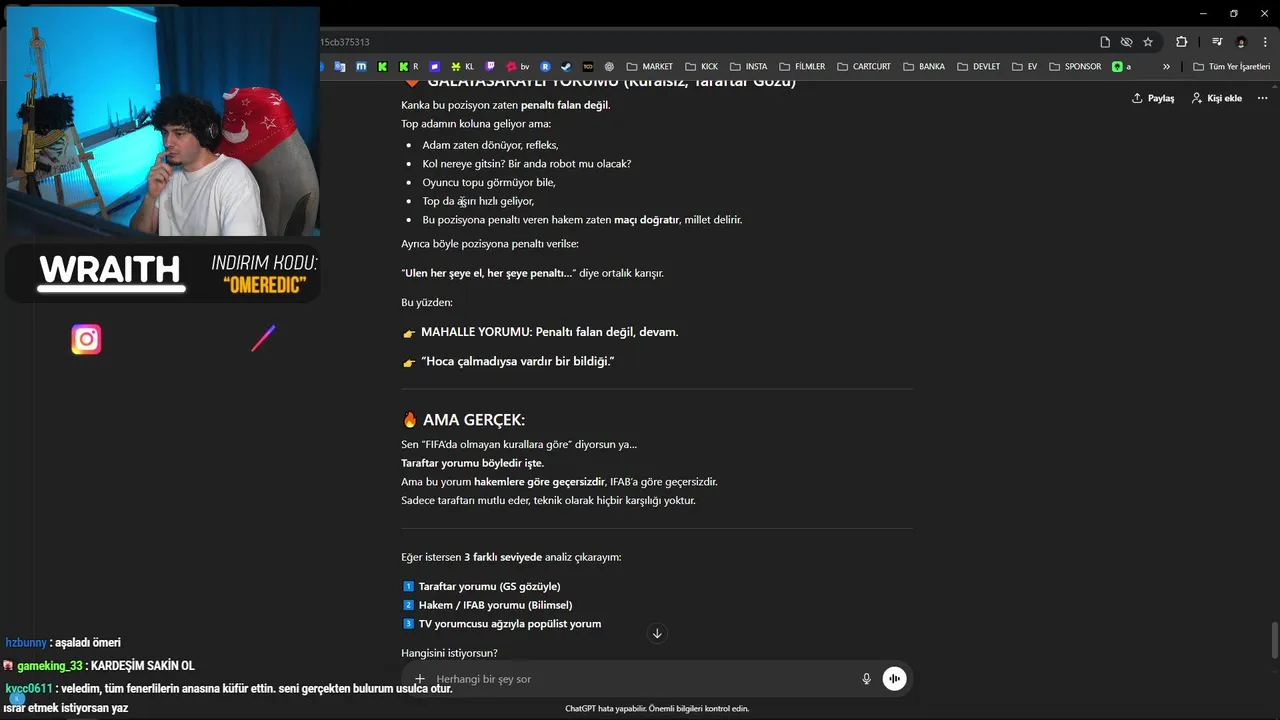Open the Google Translate bookmark icon

coord(340,67)
